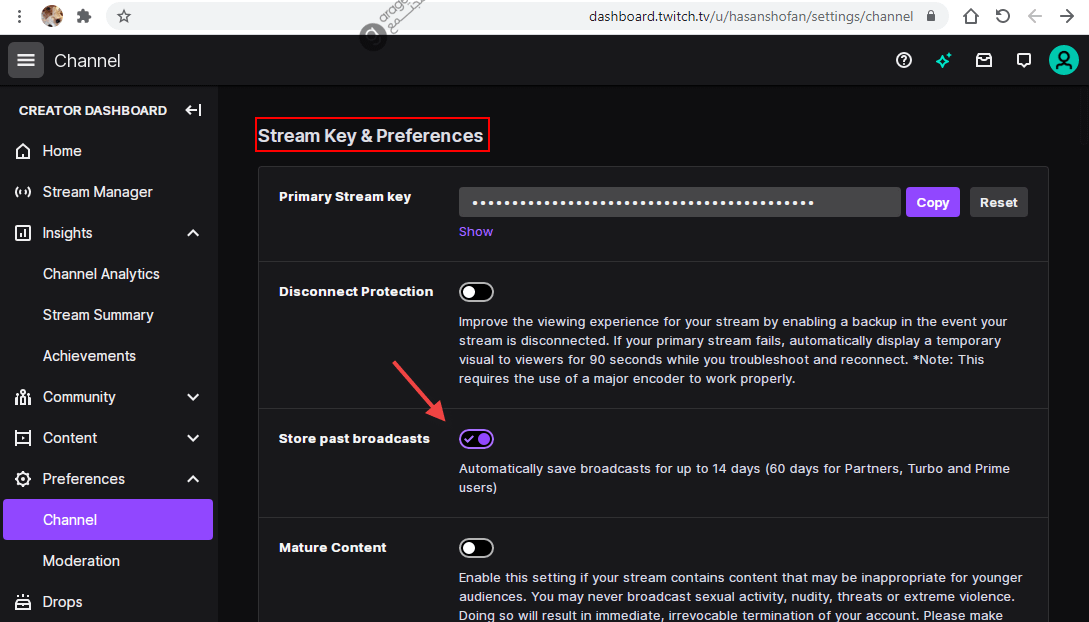1089x622 pixels.
Task: Expand the Community section chevron
Action: [193, 397]
